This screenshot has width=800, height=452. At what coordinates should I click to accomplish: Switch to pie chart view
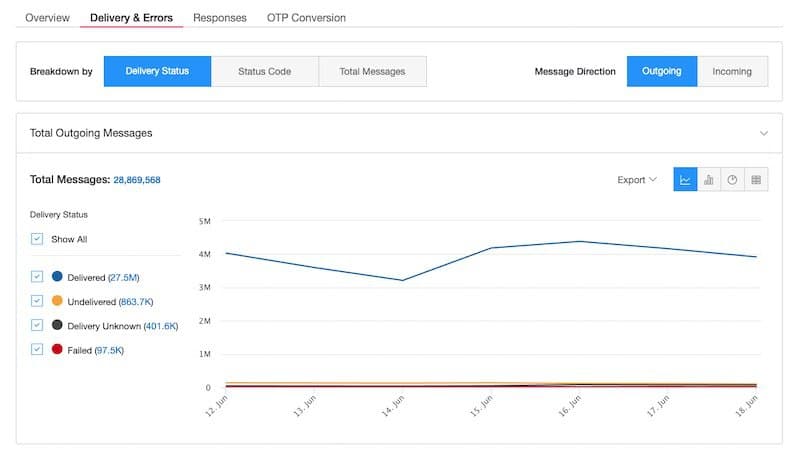tap(732, 180)
